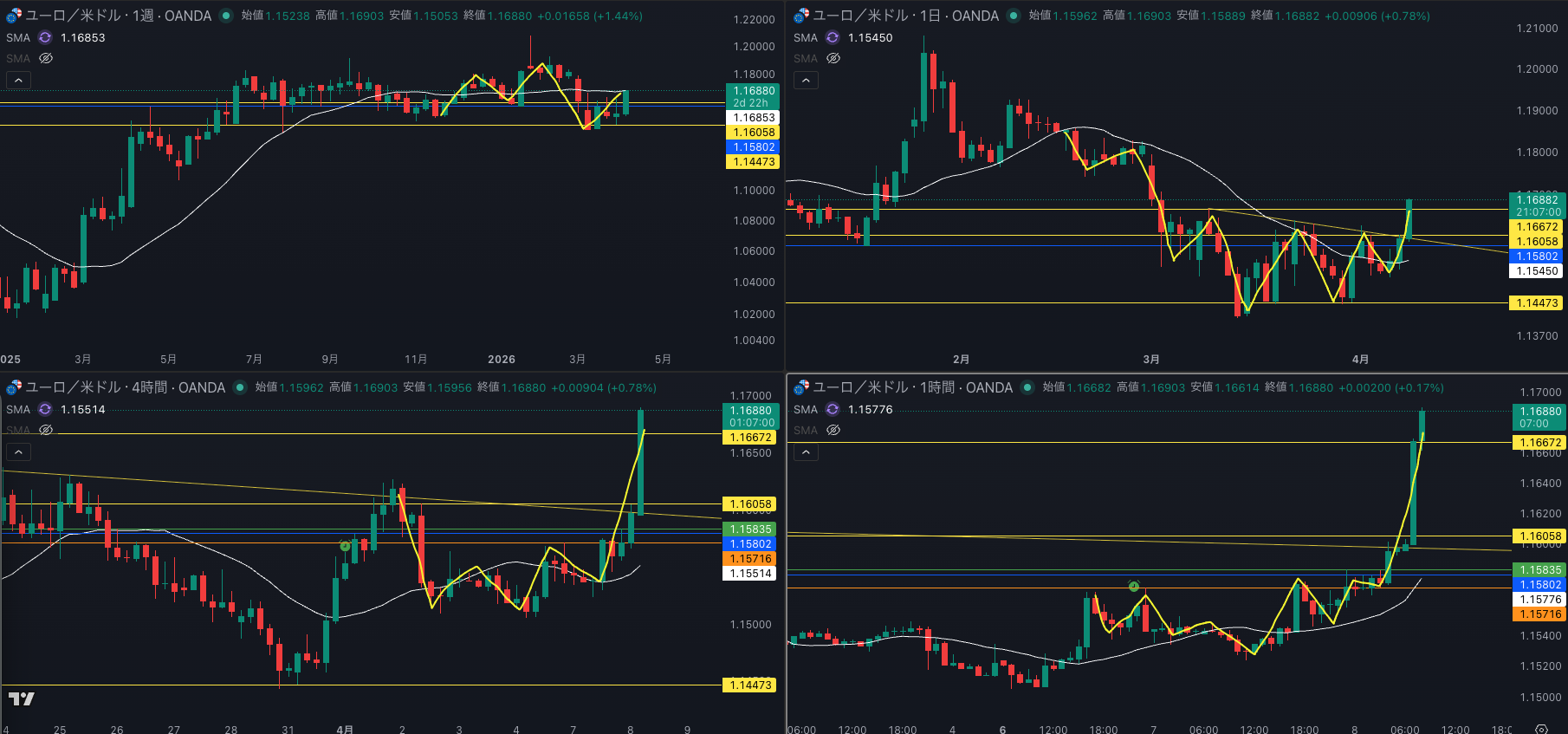
Task: Click the orange 1.15716 price label in 1-hour chart
Action: pyautogui.click(x=1539, y=614)
